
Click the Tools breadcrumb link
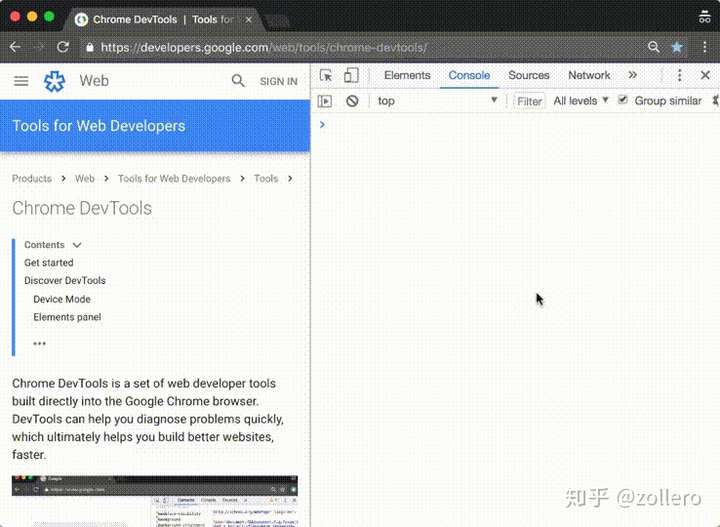266,179
